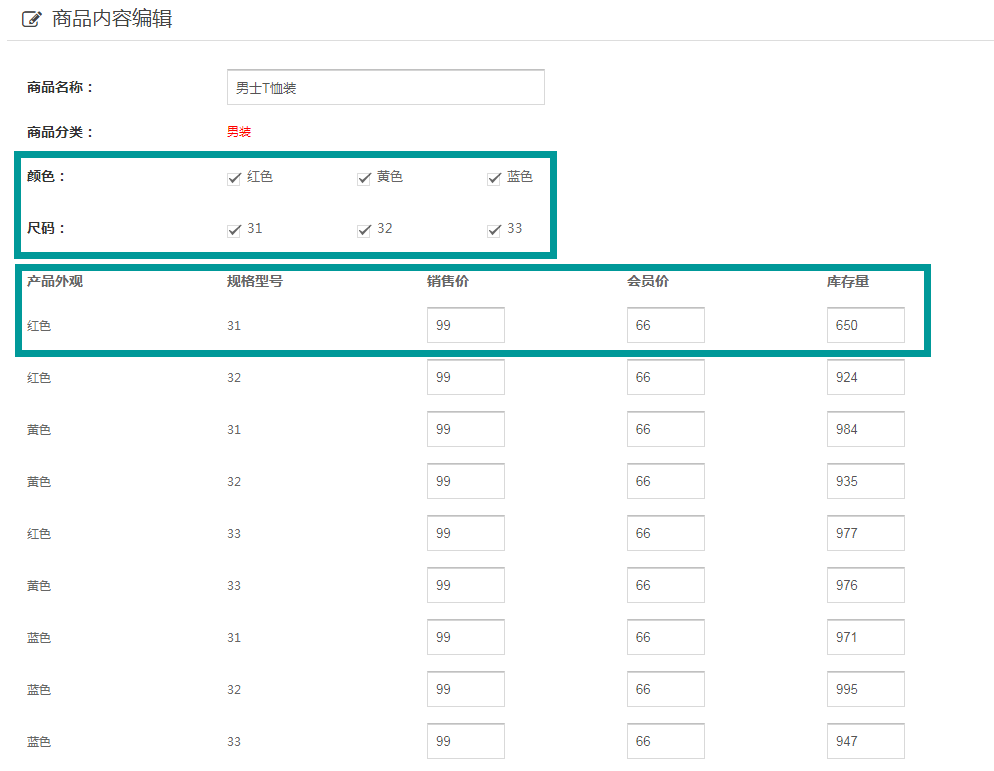Focus the 商品名称 text field
994x771 pixels.
[x=385, y=88]
